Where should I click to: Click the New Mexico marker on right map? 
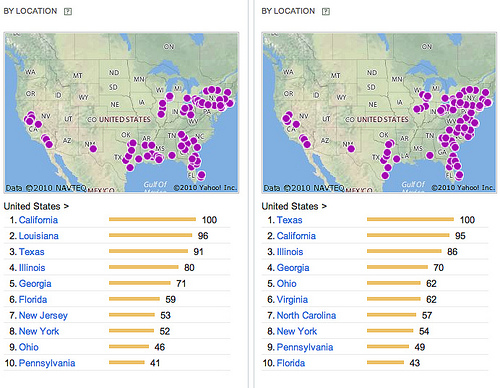pyautogui.click(x=351, y=149)
